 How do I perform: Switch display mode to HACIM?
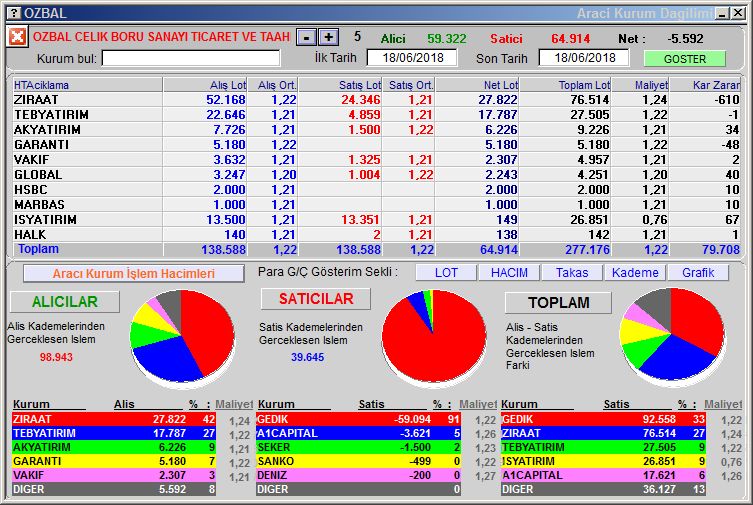pyautogui.click(x=509, y=273)
